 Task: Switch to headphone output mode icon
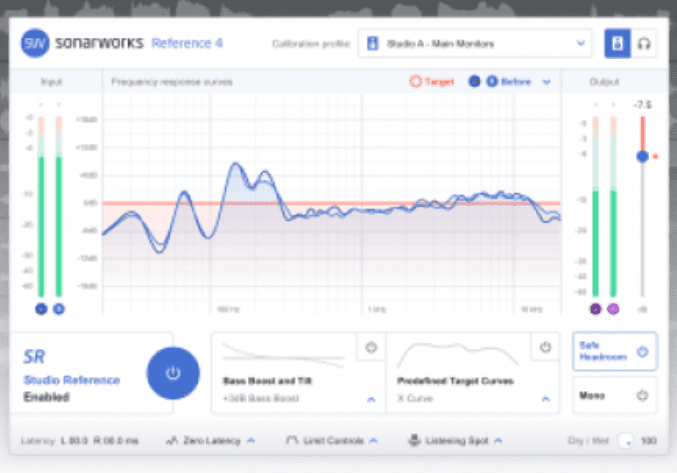645,44
